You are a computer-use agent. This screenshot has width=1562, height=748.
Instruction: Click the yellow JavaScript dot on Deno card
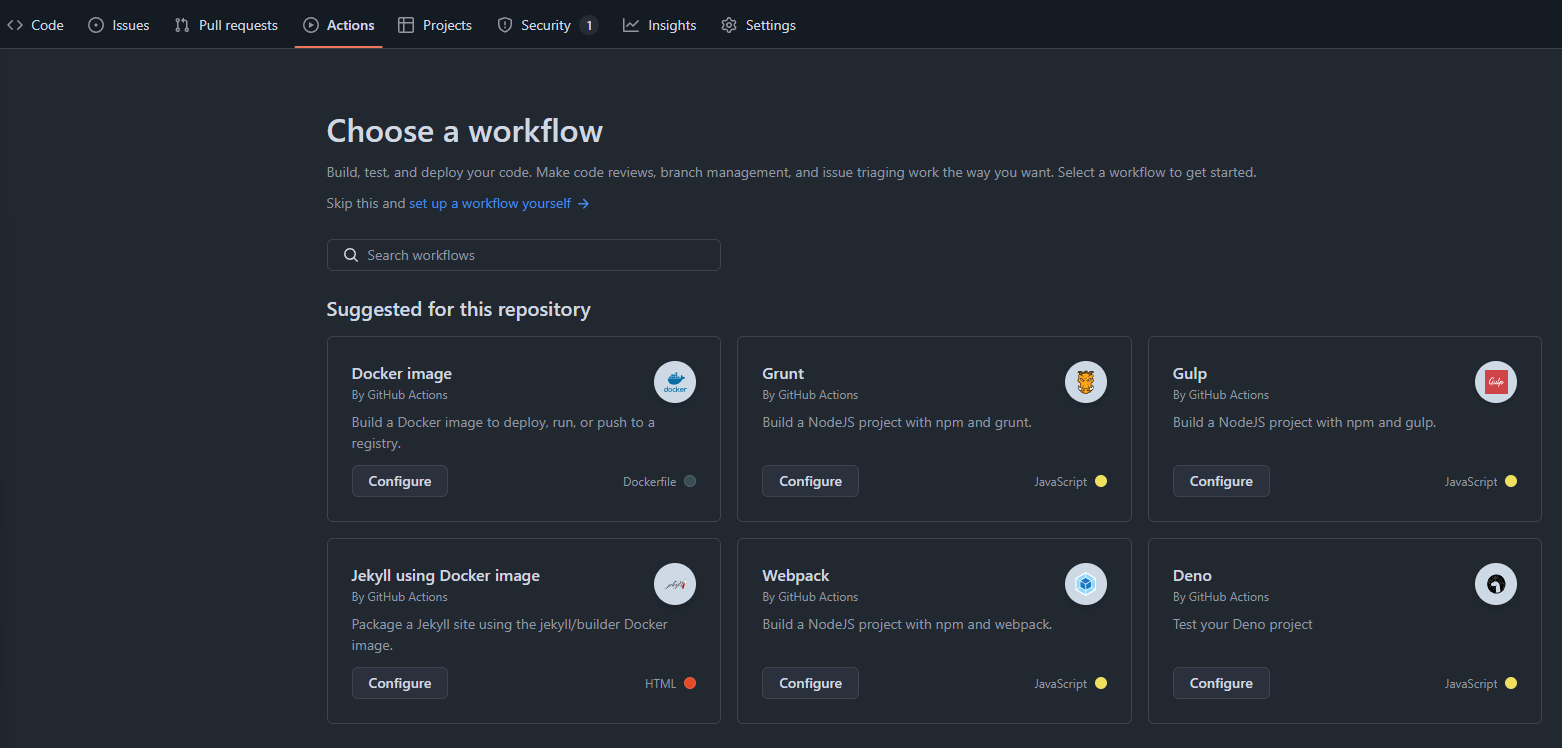pos(1511,683)
